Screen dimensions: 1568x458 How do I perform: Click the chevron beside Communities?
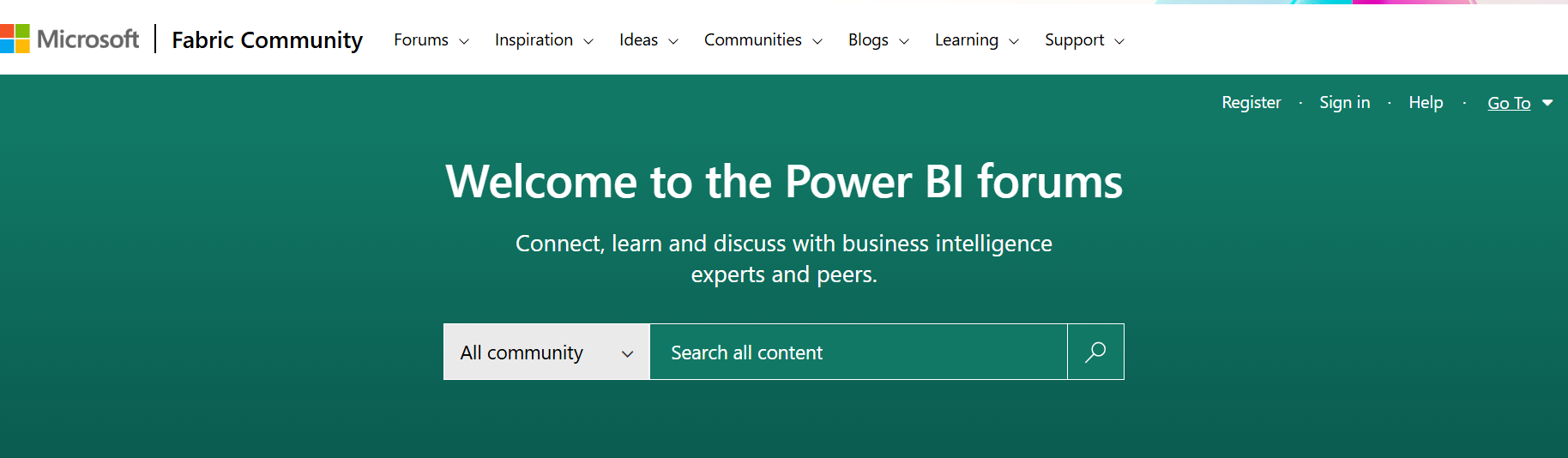(817, 41)
